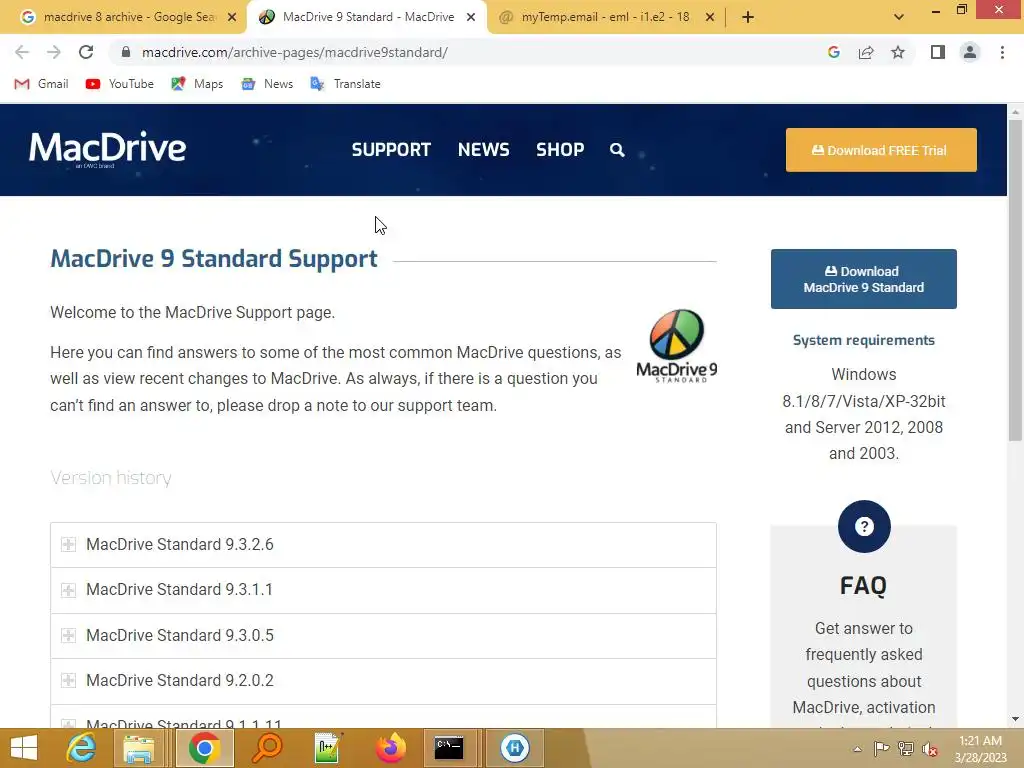Open network tray icon

click(x=905, y=749)
